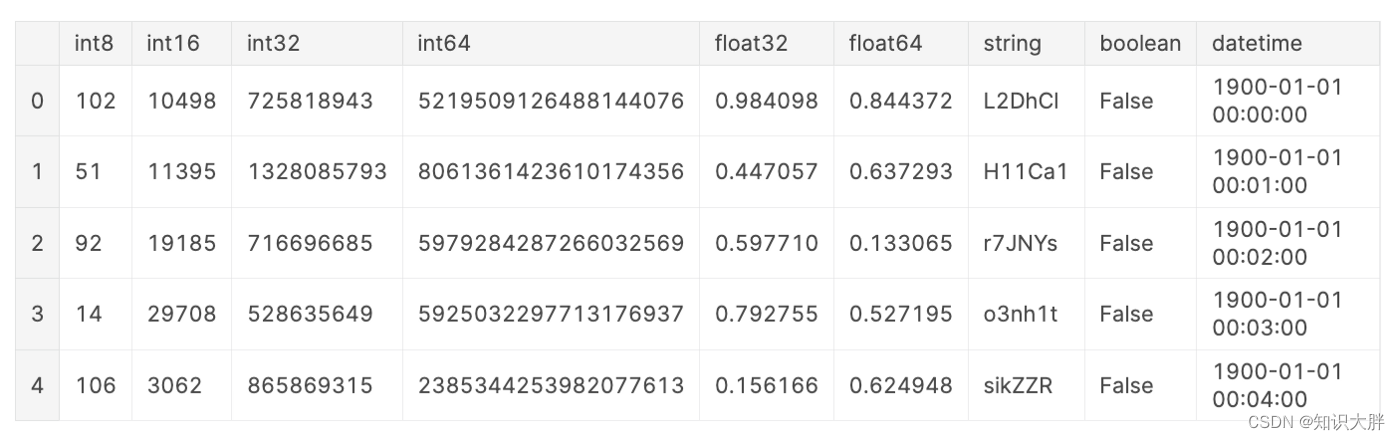1400x440 pixels.
Task: Select row index 0
Action: pos(37,101)
